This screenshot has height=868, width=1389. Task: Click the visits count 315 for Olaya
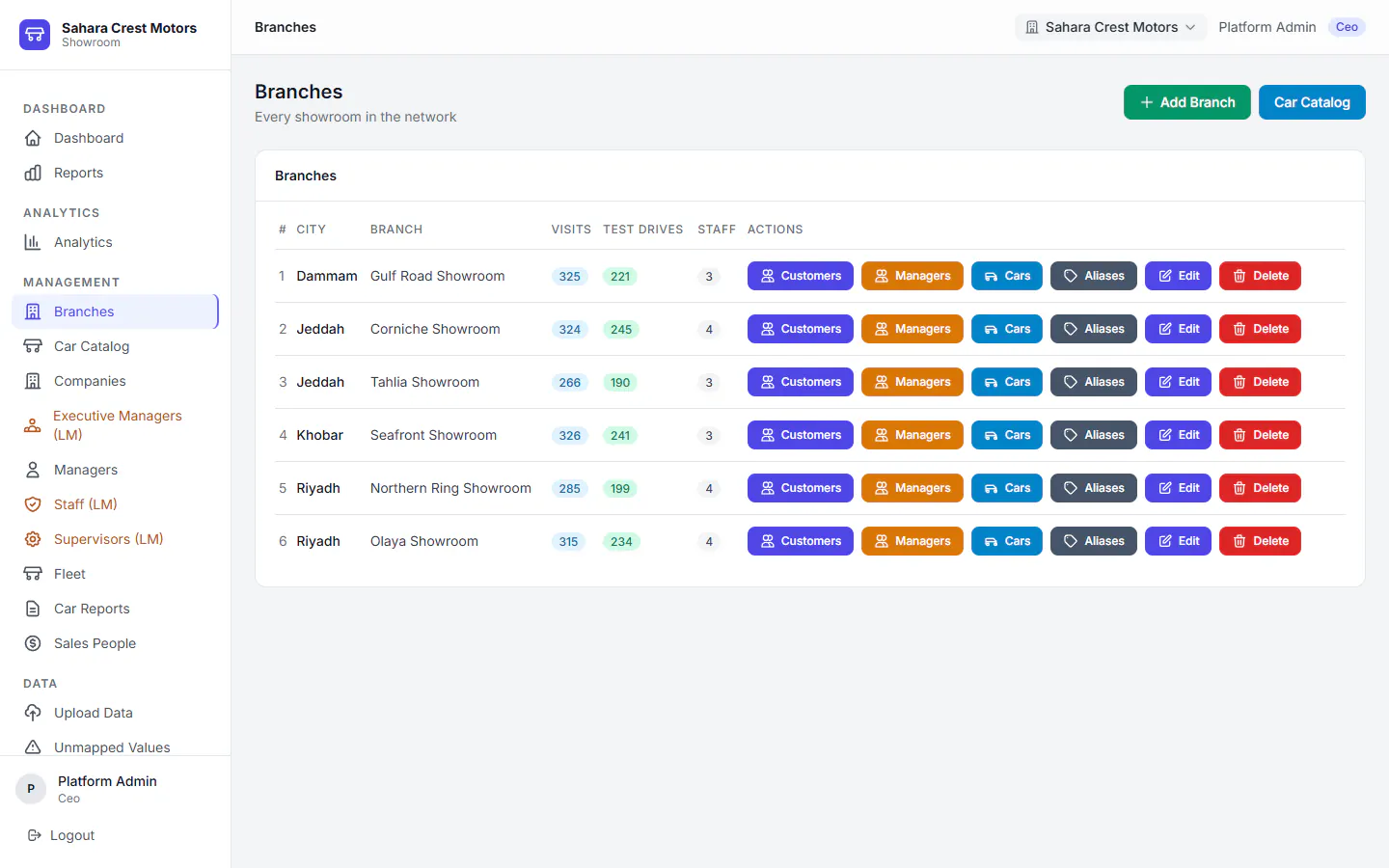(569, 542)
